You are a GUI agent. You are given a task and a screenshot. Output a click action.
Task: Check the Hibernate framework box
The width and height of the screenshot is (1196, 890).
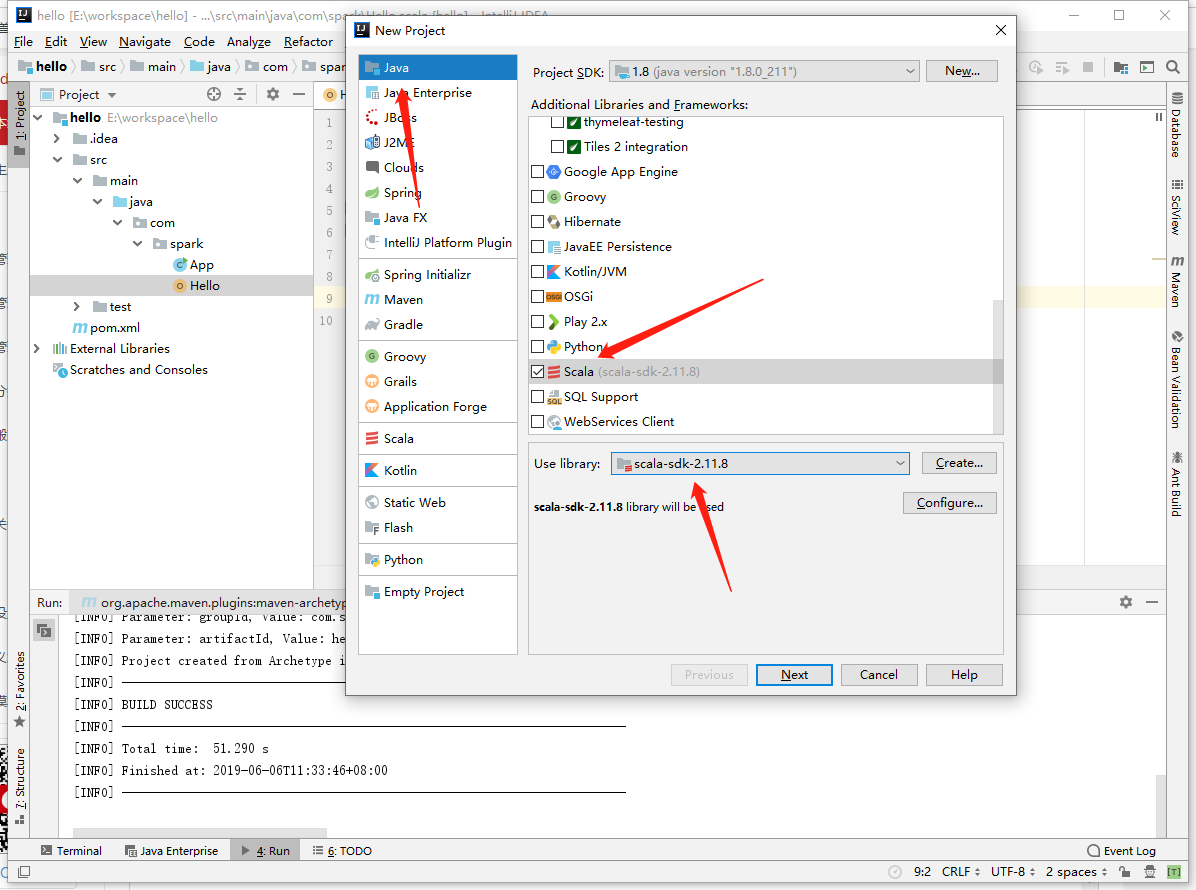538,222
